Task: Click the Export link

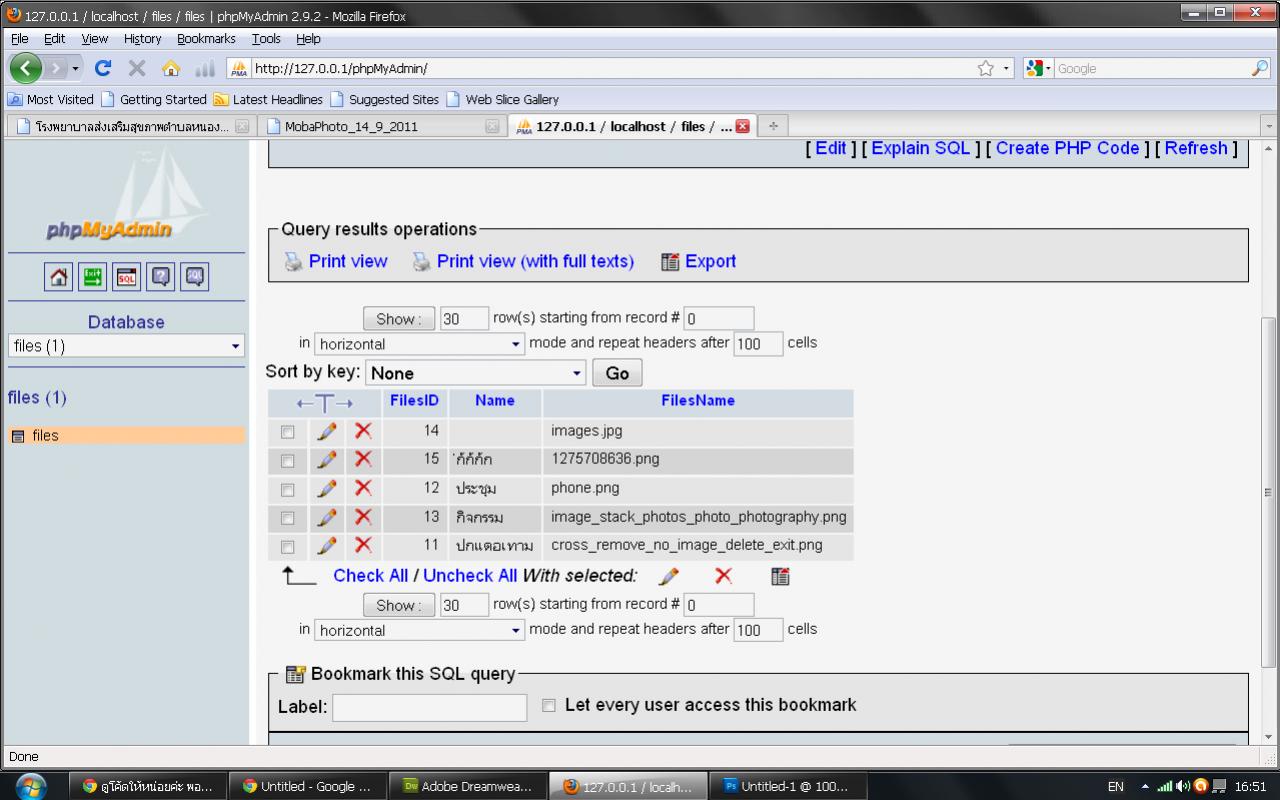Action: click(x=710, y=261)
